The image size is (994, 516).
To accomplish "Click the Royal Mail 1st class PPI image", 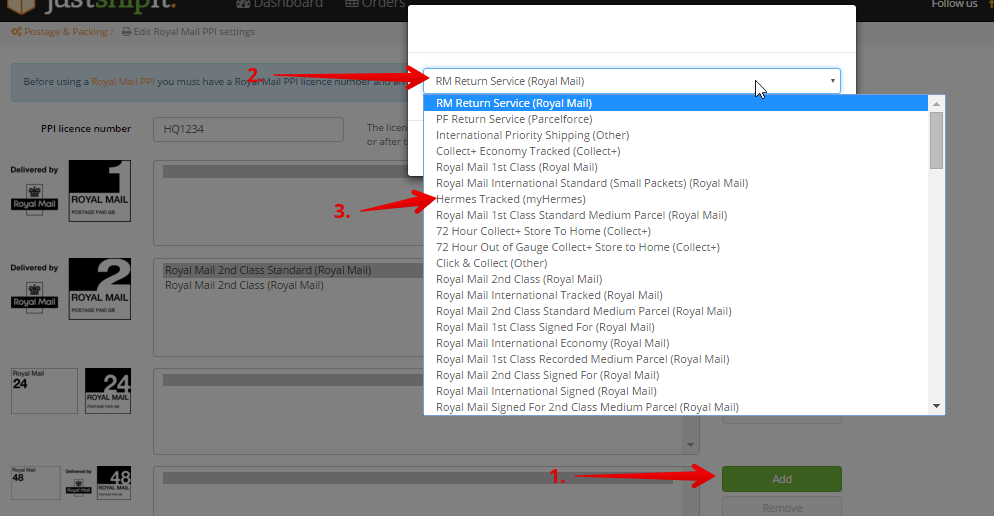I will [100, 191].
